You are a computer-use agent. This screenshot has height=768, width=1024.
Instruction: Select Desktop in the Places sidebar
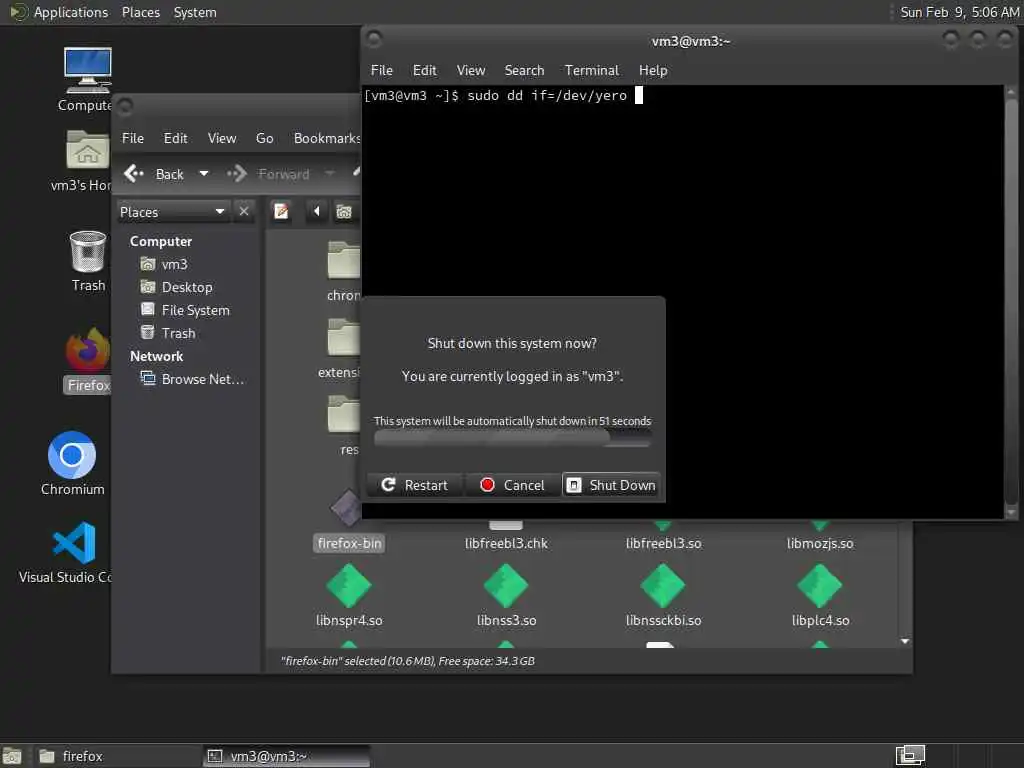click(187, 287)
